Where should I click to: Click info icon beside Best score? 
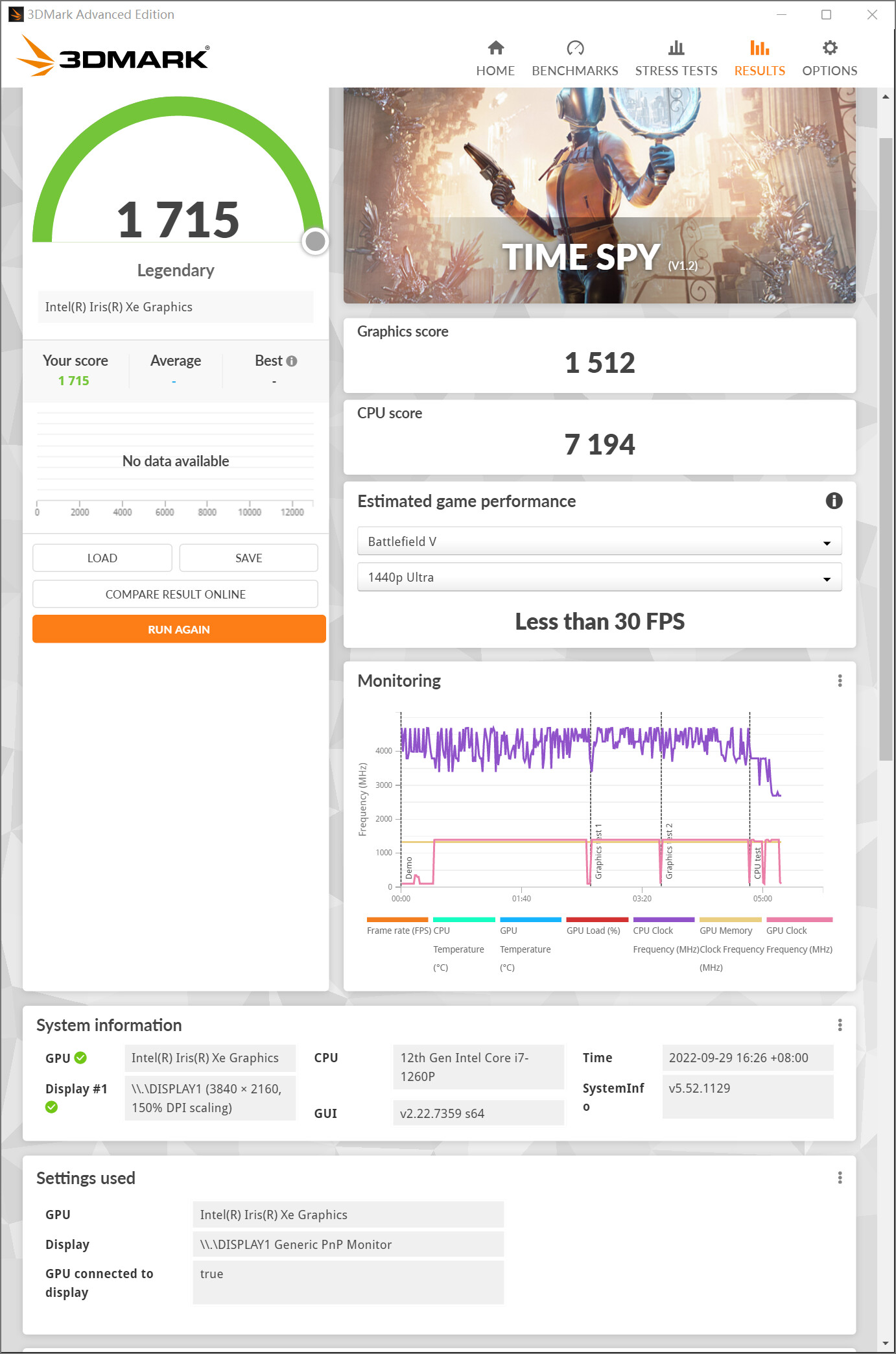[292, 361]
